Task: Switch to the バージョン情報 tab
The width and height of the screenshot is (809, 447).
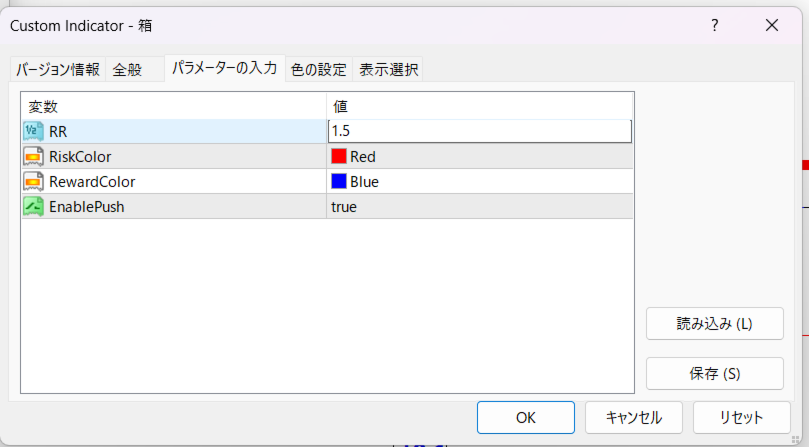Action: 58,69
